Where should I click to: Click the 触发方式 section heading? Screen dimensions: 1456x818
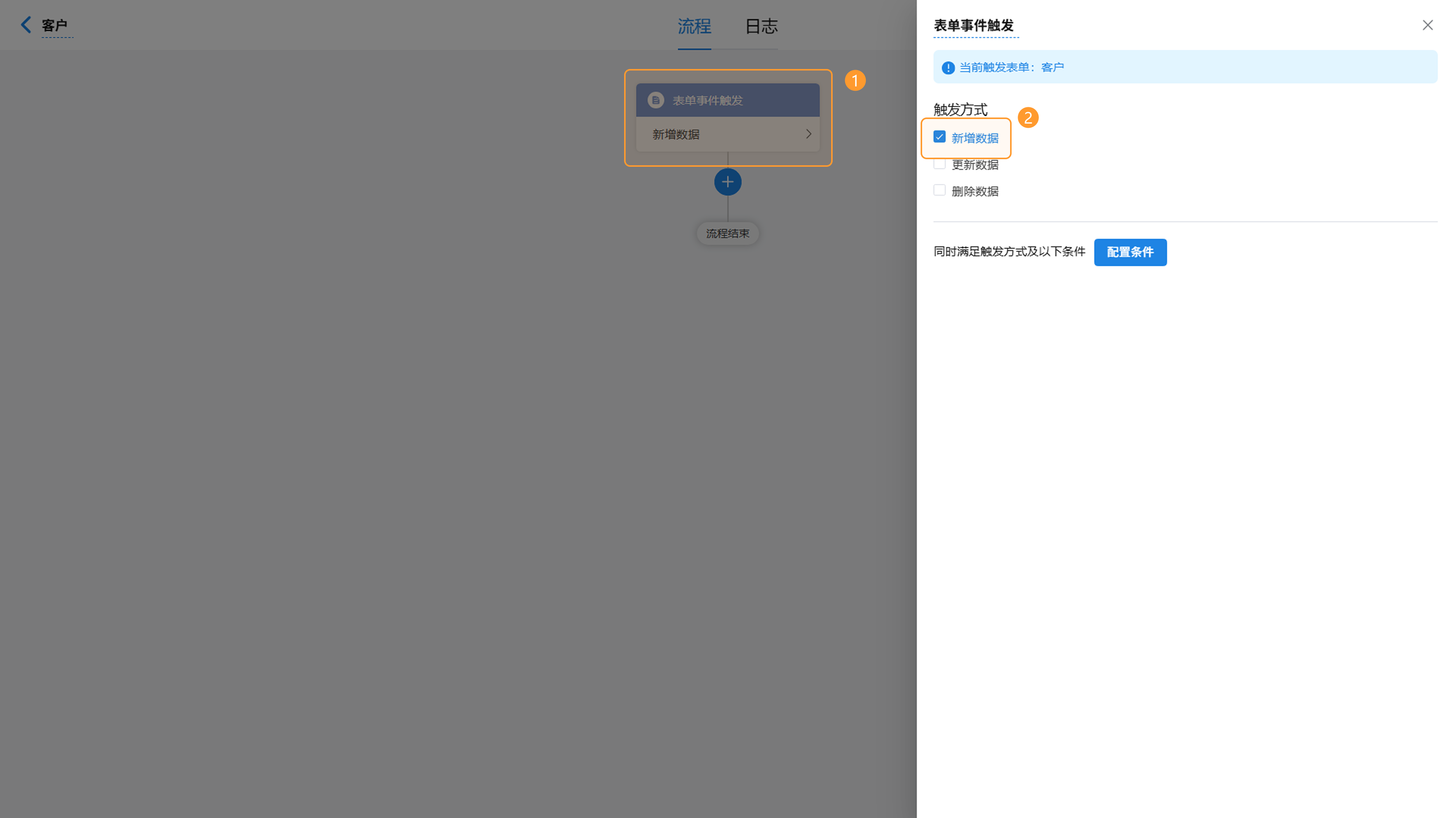pyautogui.click(x=960, y=110)
